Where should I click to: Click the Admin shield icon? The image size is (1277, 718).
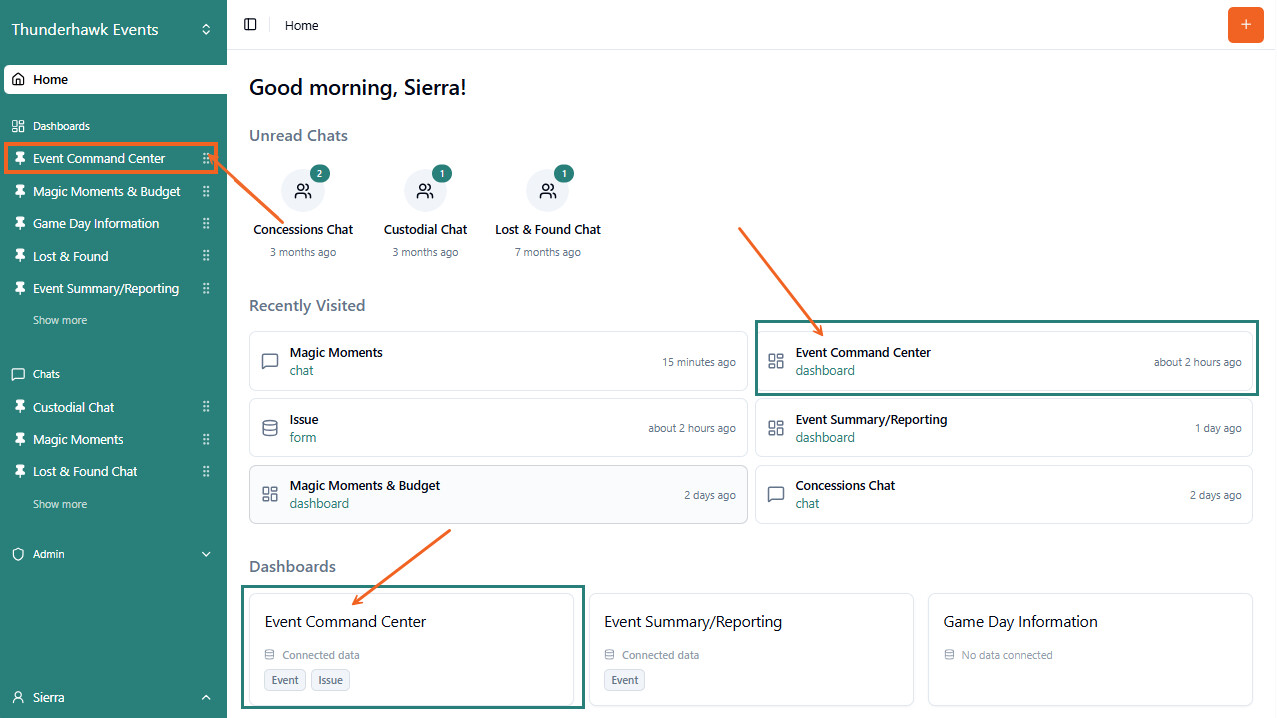pyautogui.click(x=18, y=554)
